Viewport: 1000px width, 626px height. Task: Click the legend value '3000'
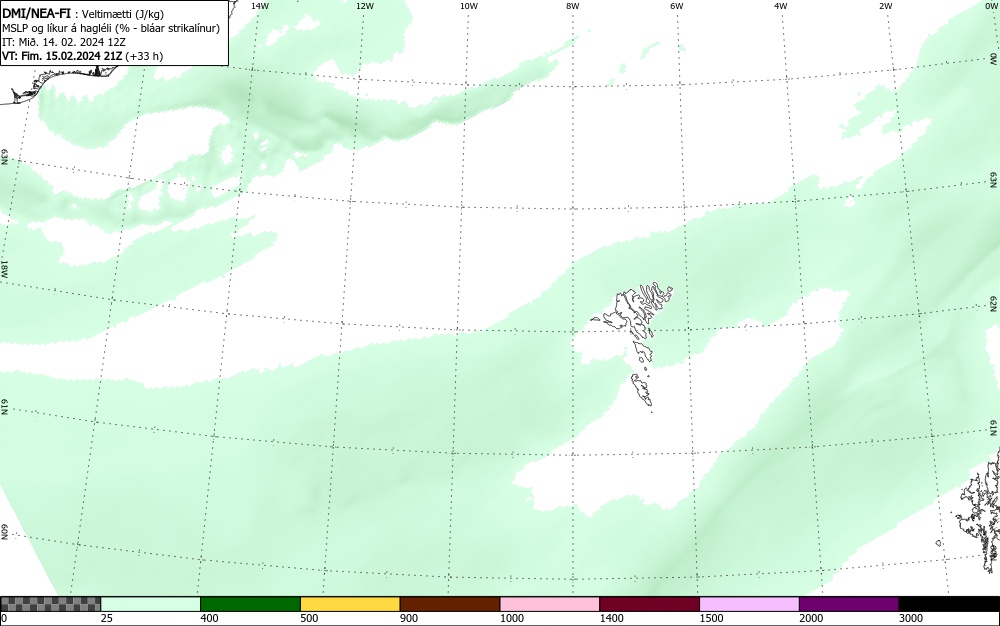[x=911, y=618]
